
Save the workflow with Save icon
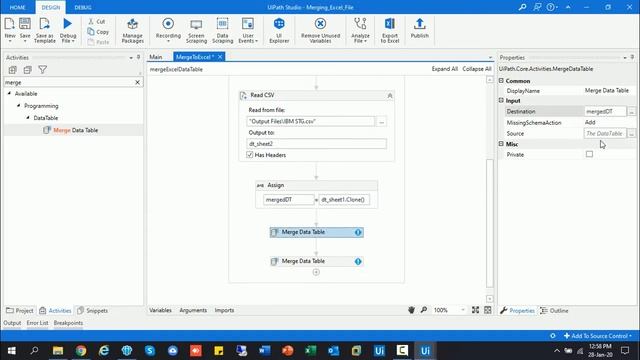coord(25,24)
